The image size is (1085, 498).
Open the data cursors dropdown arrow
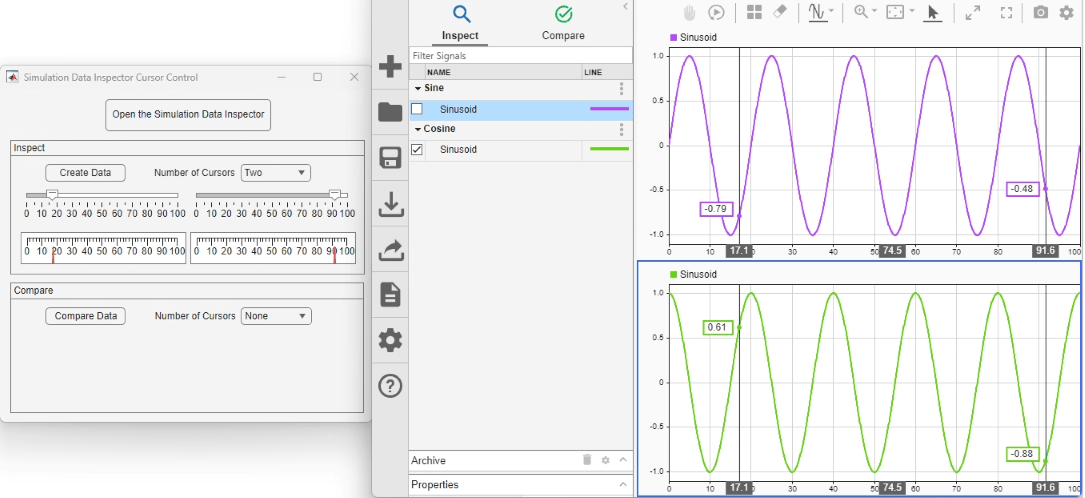(831, 11)
